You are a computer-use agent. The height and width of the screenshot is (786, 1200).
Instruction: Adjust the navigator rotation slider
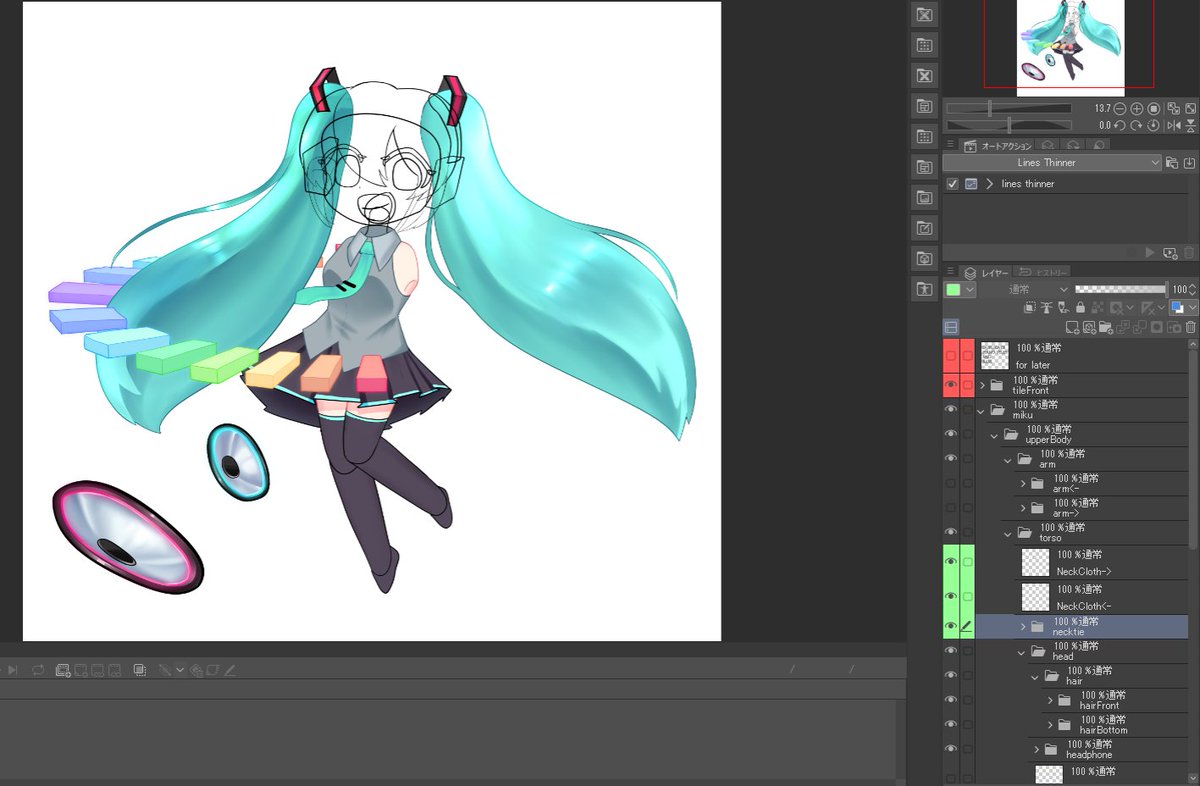[x=1009, y=125]
